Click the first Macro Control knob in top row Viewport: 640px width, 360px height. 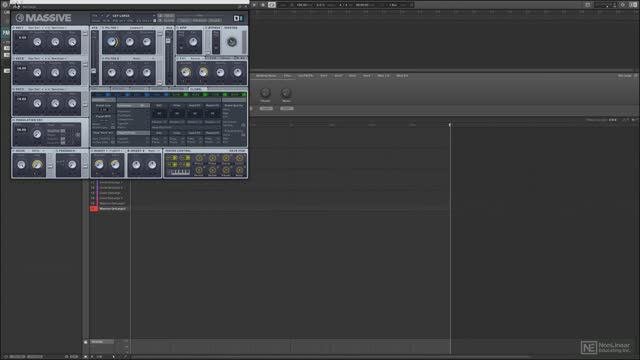(x=199, y=158)
